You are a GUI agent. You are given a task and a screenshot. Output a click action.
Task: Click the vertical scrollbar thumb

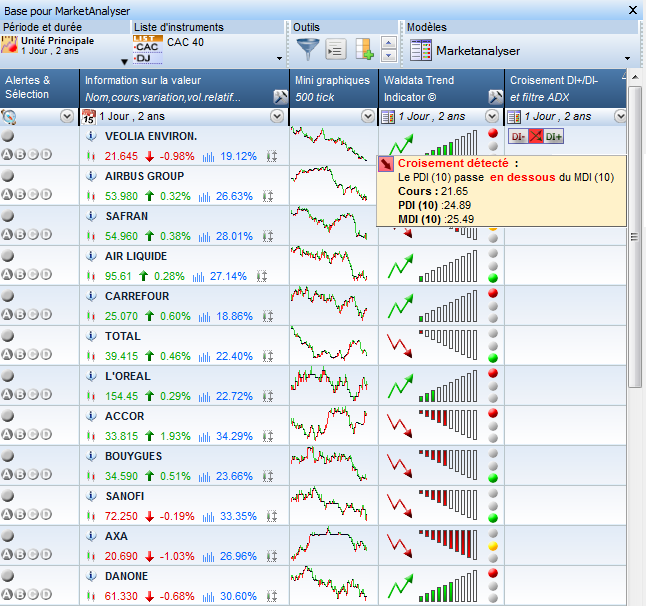click(x=635, y=237)
